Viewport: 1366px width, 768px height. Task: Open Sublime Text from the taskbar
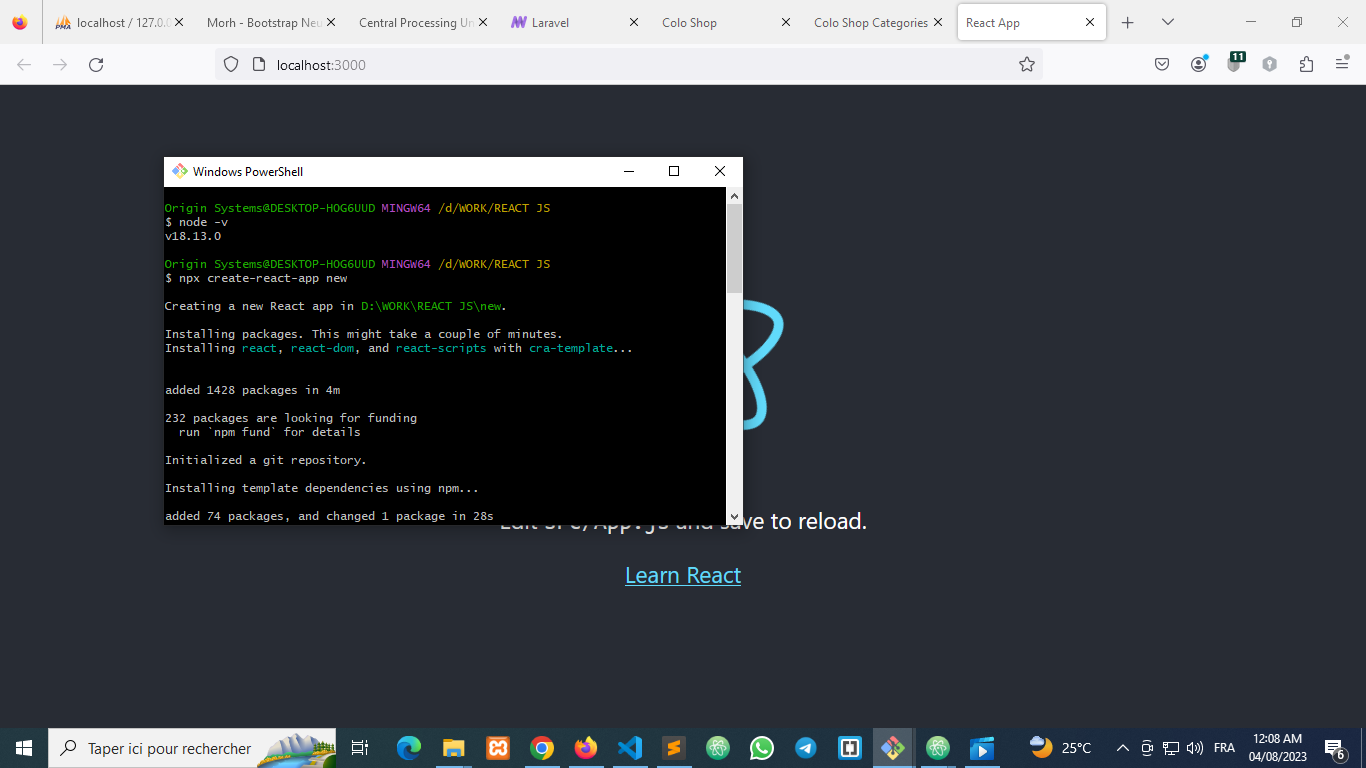point(674,748)
